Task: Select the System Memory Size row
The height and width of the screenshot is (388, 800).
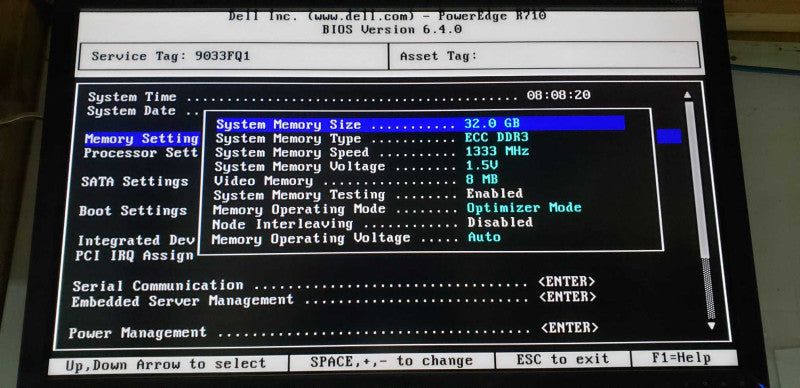Action: [x=420, y=124]
